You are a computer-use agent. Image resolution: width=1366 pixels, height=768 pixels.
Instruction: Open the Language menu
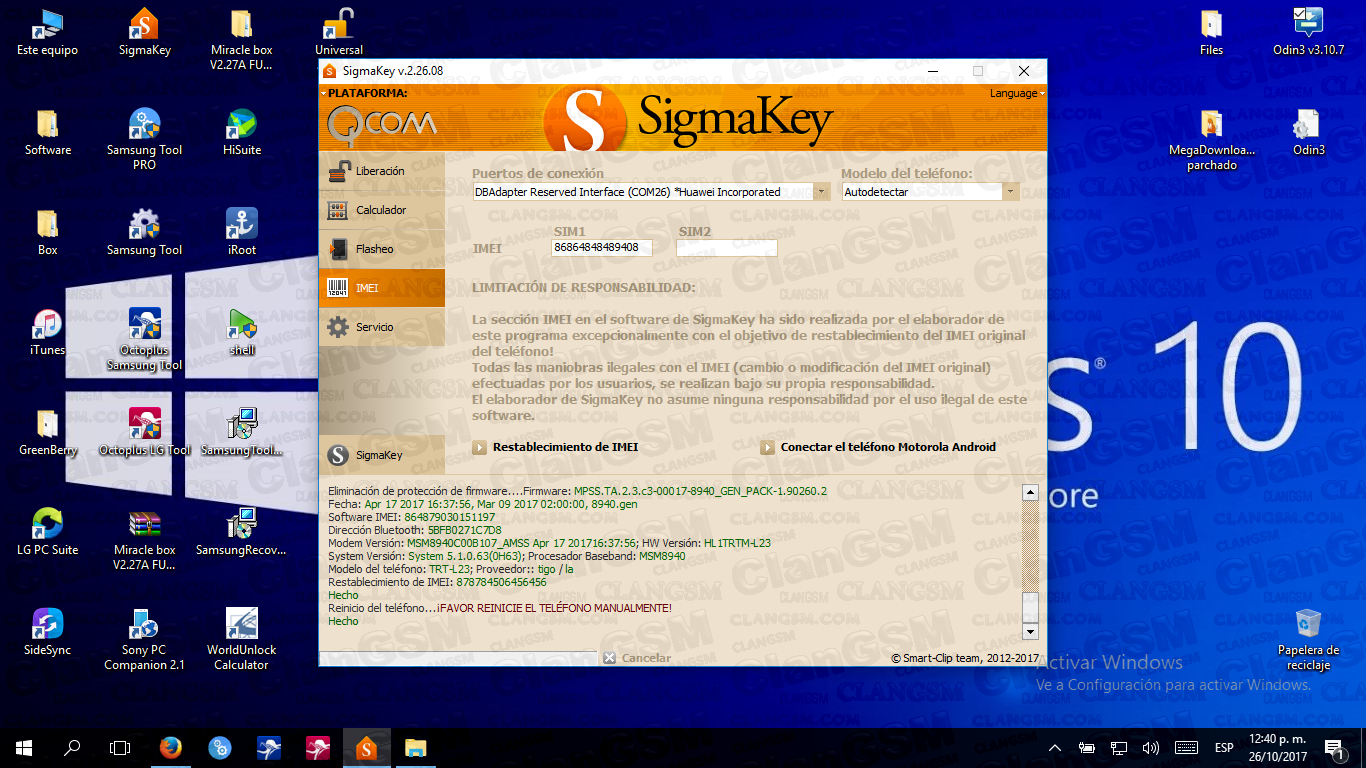1017,93
